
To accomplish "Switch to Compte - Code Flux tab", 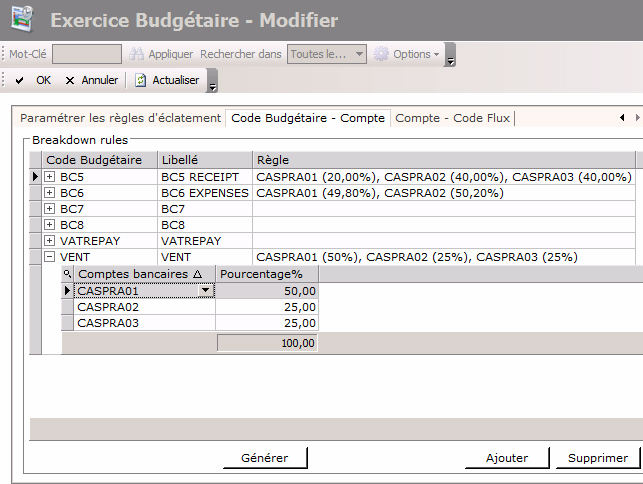I will click(452, 118).
